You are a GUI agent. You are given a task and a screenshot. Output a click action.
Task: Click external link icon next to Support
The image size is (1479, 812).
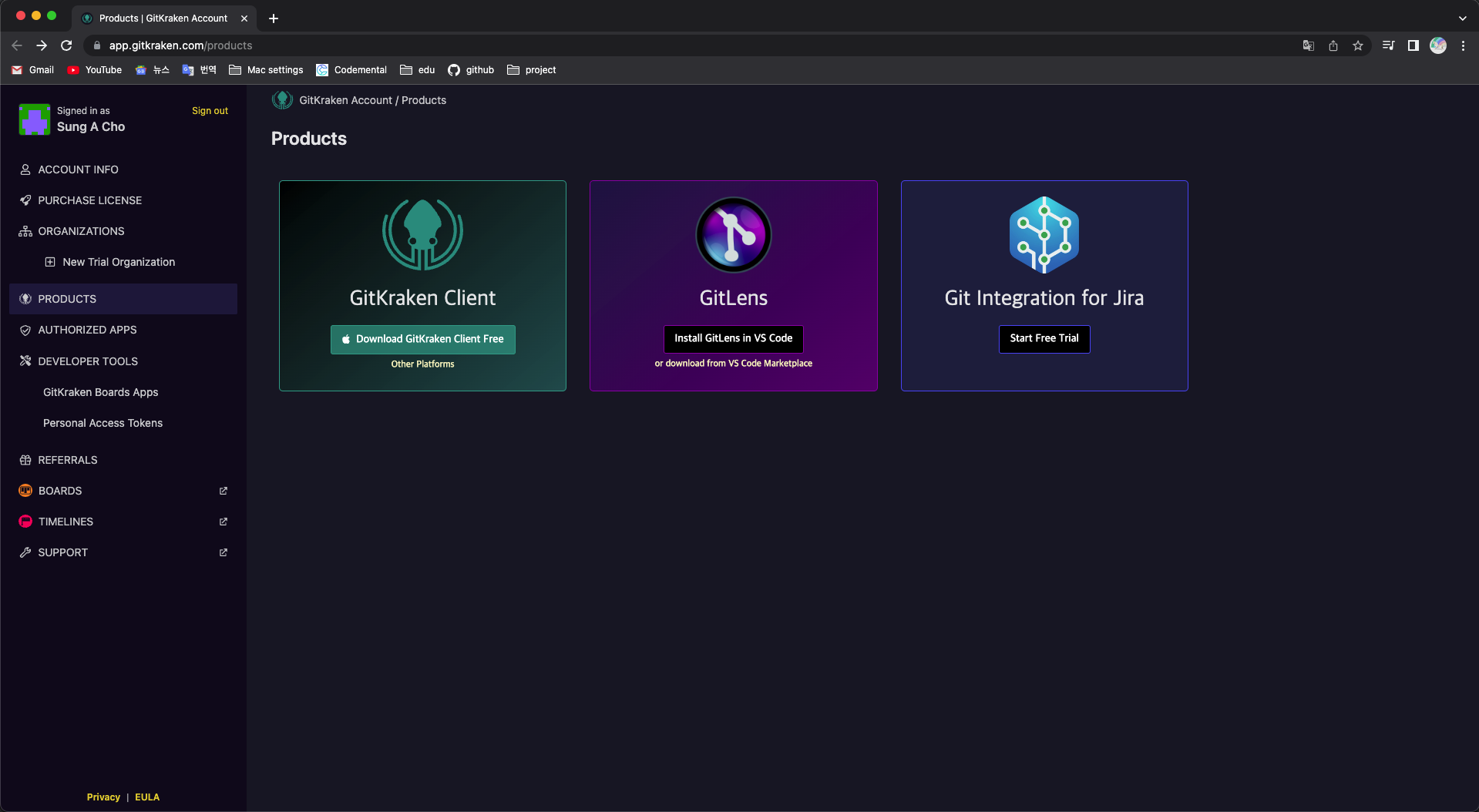224,552
